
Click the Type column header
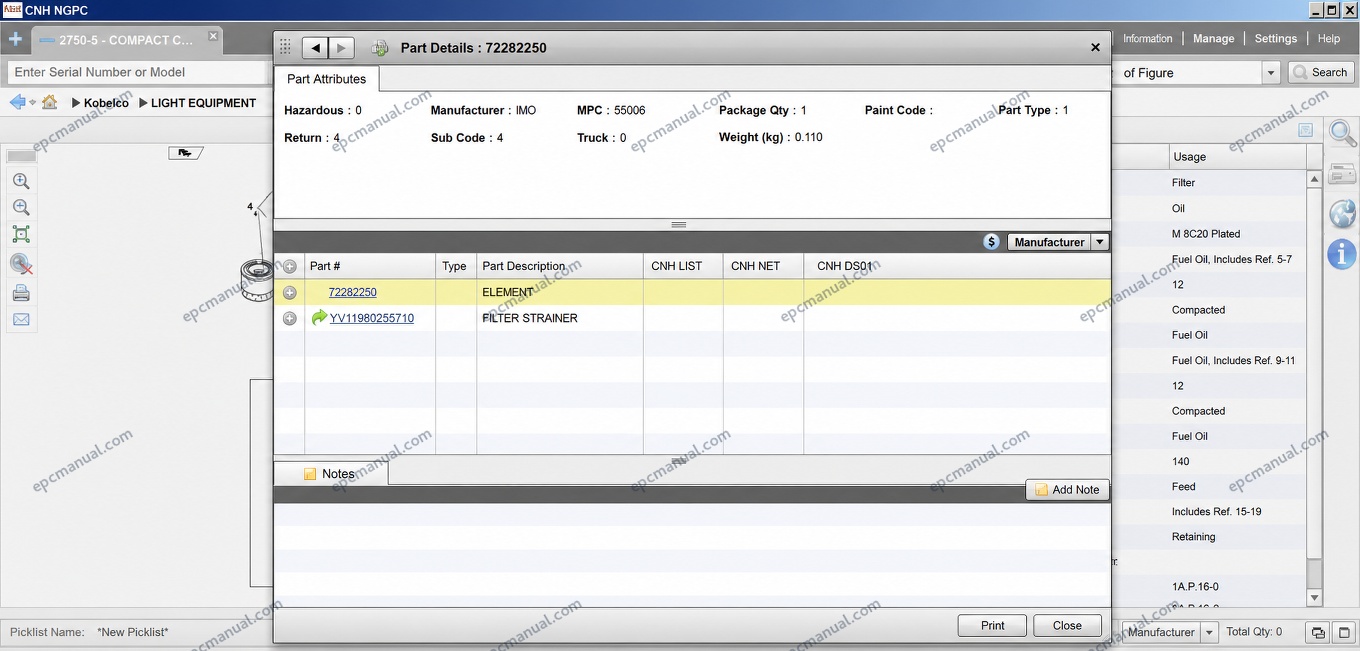[x=456, y=266]
